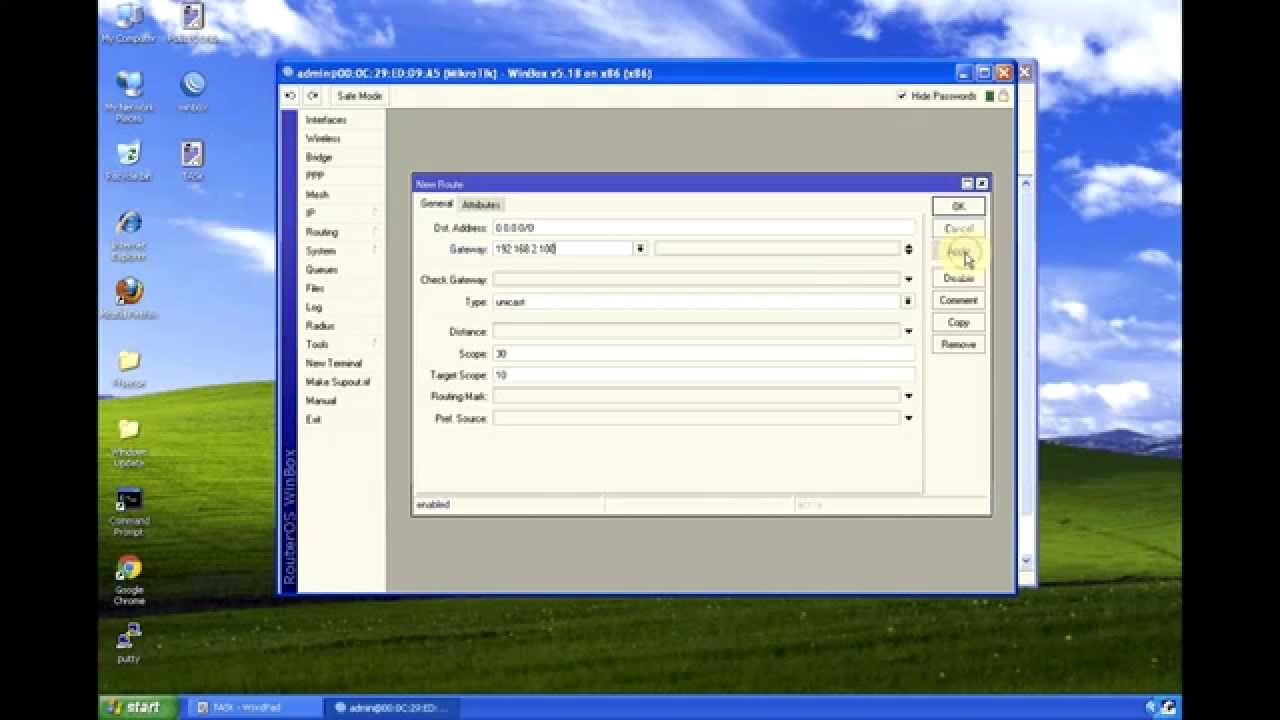Click the WinBox undo arrow icon

pyautogui.click(x=291, y=96)
